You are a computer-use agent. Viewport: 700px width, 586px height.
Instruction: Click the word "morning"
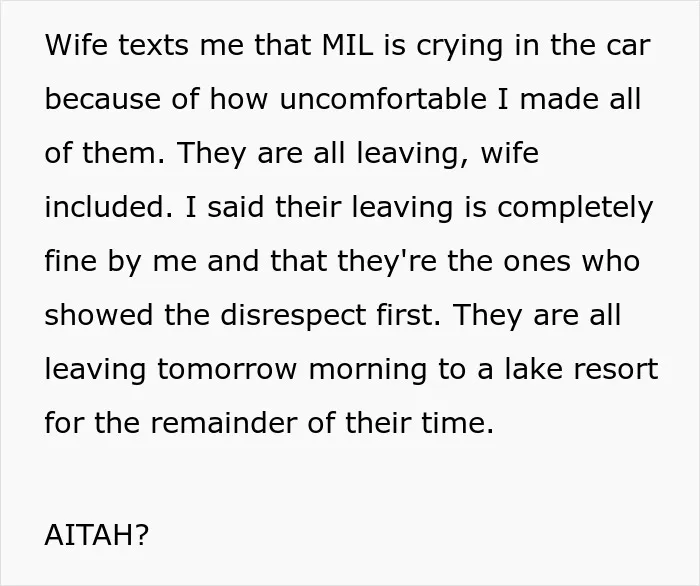coord(368,371)
